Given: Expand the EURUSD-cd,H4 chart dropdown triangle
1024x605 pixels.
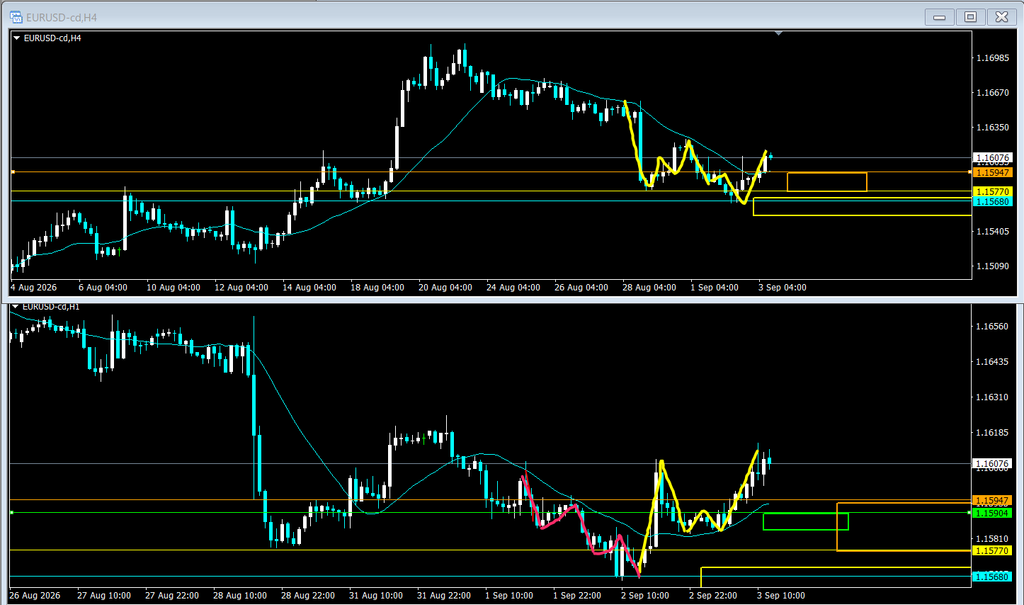Looking at the screenshot, I should coord(17,39).
